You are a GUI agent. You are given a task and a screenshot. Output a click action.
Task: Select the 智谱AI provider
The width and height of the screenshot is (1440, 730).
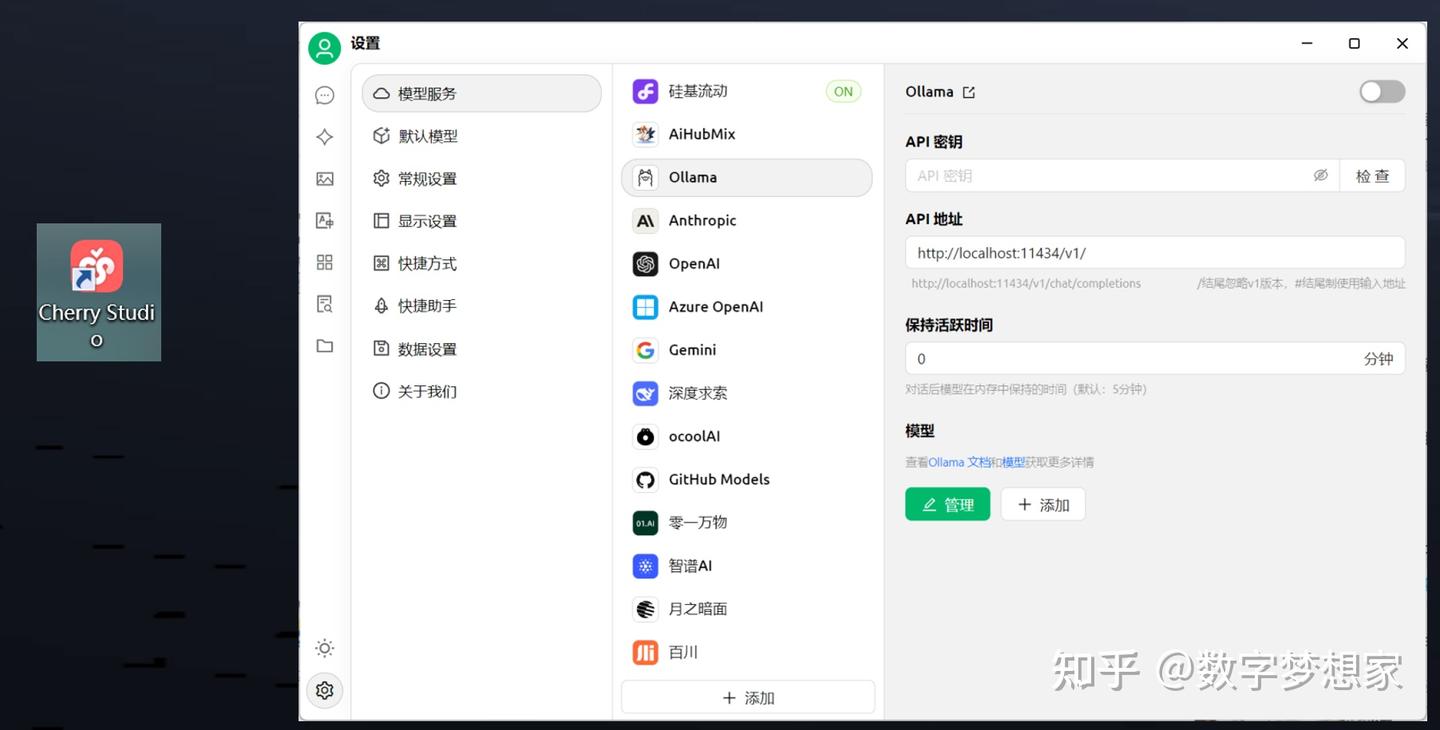[746, 565]
